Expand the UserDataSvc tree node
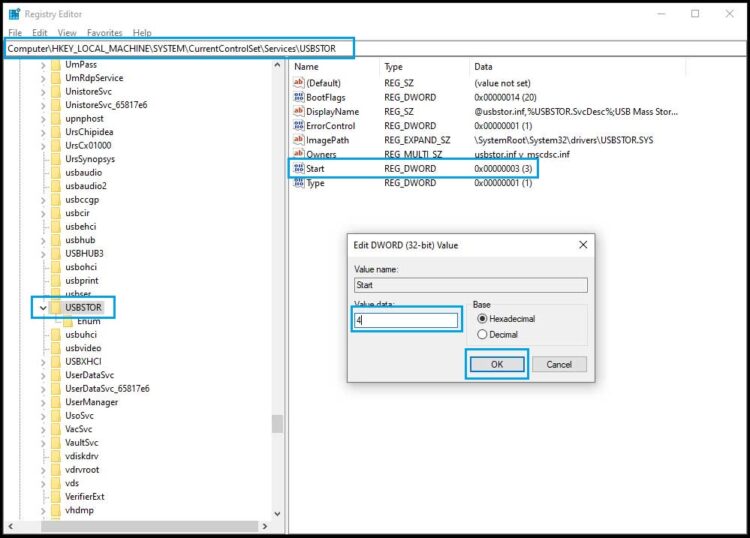Screen dimensions: 750x538 [x=43, y=375]
